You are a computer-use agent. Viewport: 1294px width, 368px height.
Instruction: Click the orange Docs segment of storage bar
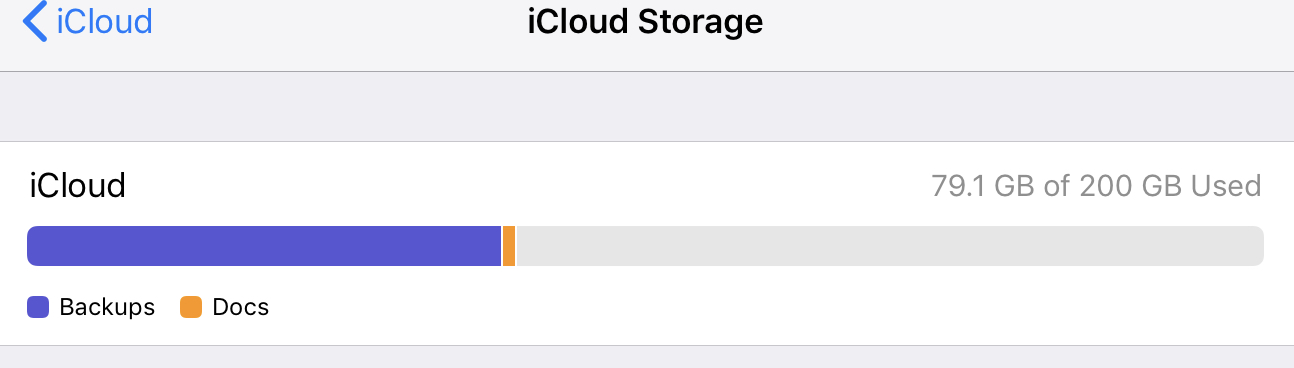coord(509,246)
